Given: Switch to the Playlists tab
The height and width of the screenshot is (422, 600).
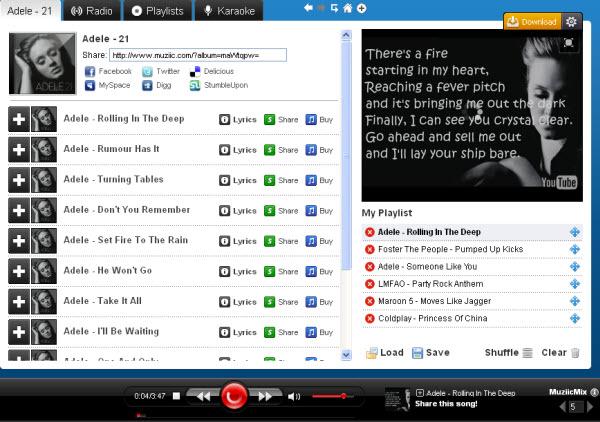Looking at the screenshot, I should coord(158,11).
